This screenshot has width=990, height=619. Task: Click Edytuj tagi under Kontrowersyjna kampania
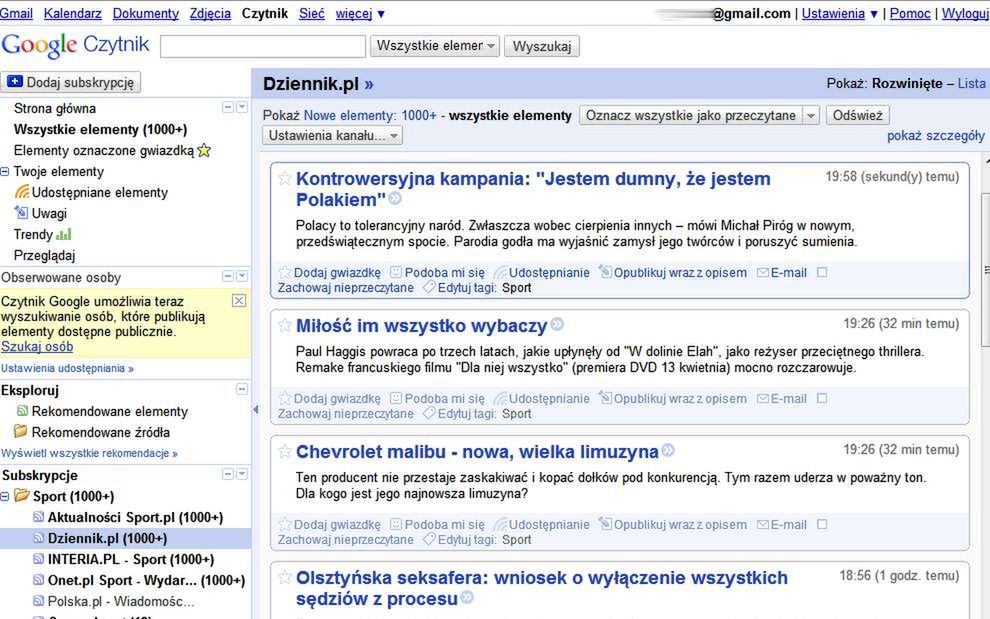click(x=461, y=288)
